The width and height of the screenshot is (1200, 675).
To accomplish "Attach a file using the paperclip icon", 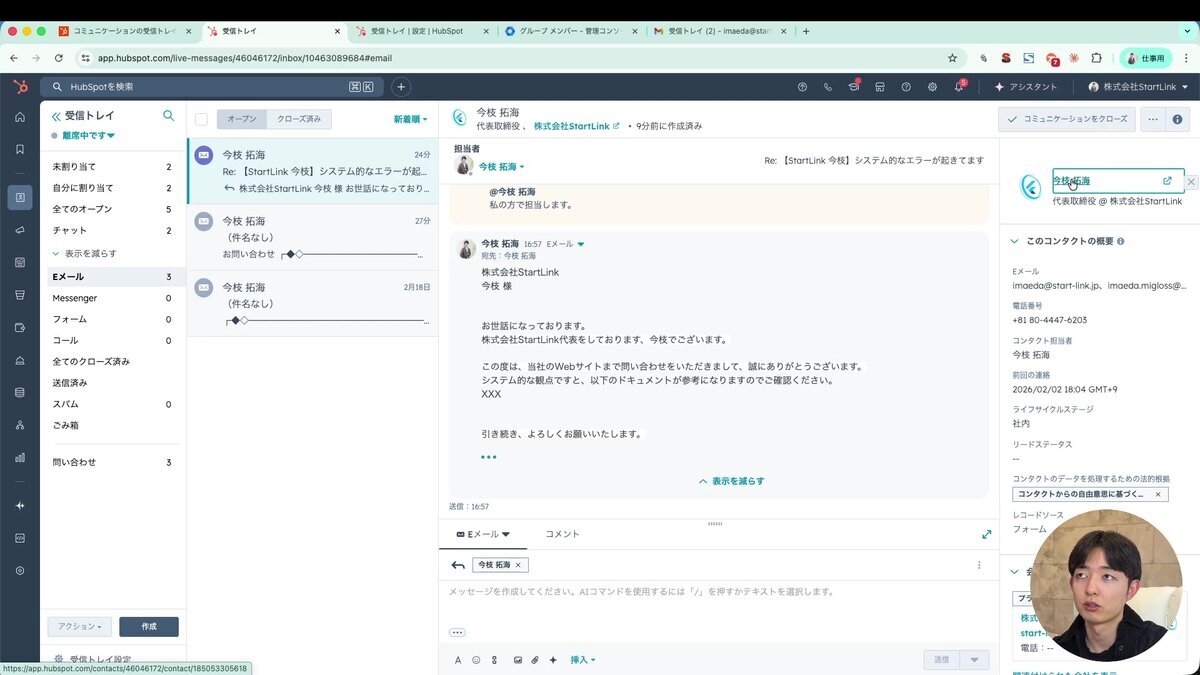I will pos(535,660).
